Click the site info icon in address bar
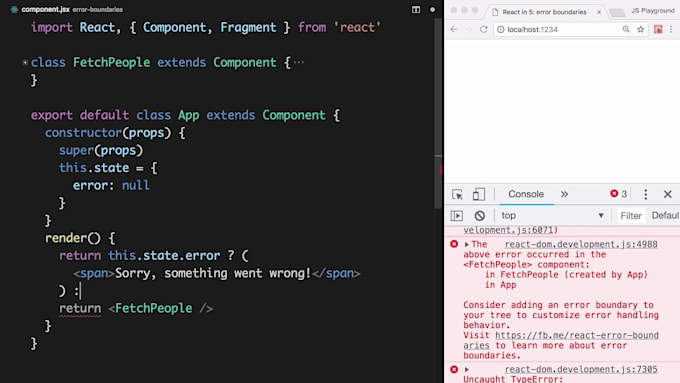Screen dimensions: 680x383 (500, 29)
